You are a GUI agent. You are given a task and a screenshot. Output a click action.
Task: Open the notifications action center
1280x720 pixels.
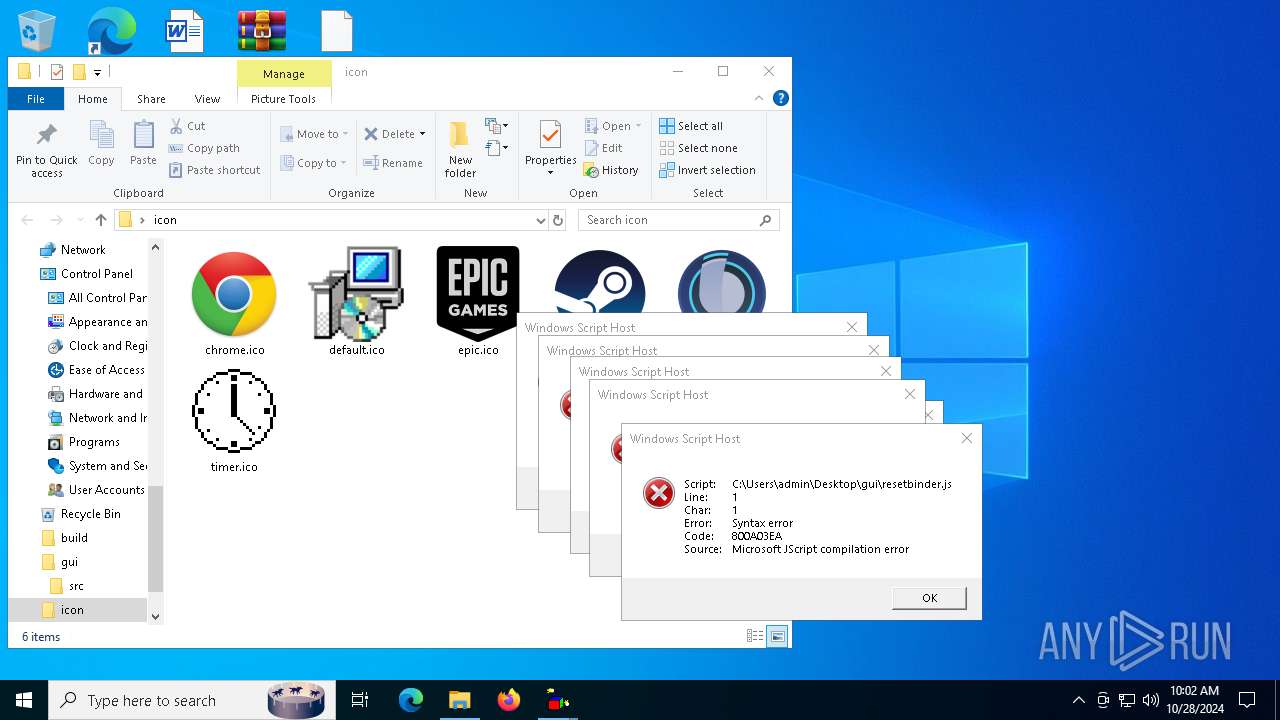(x=1247, y=700)
